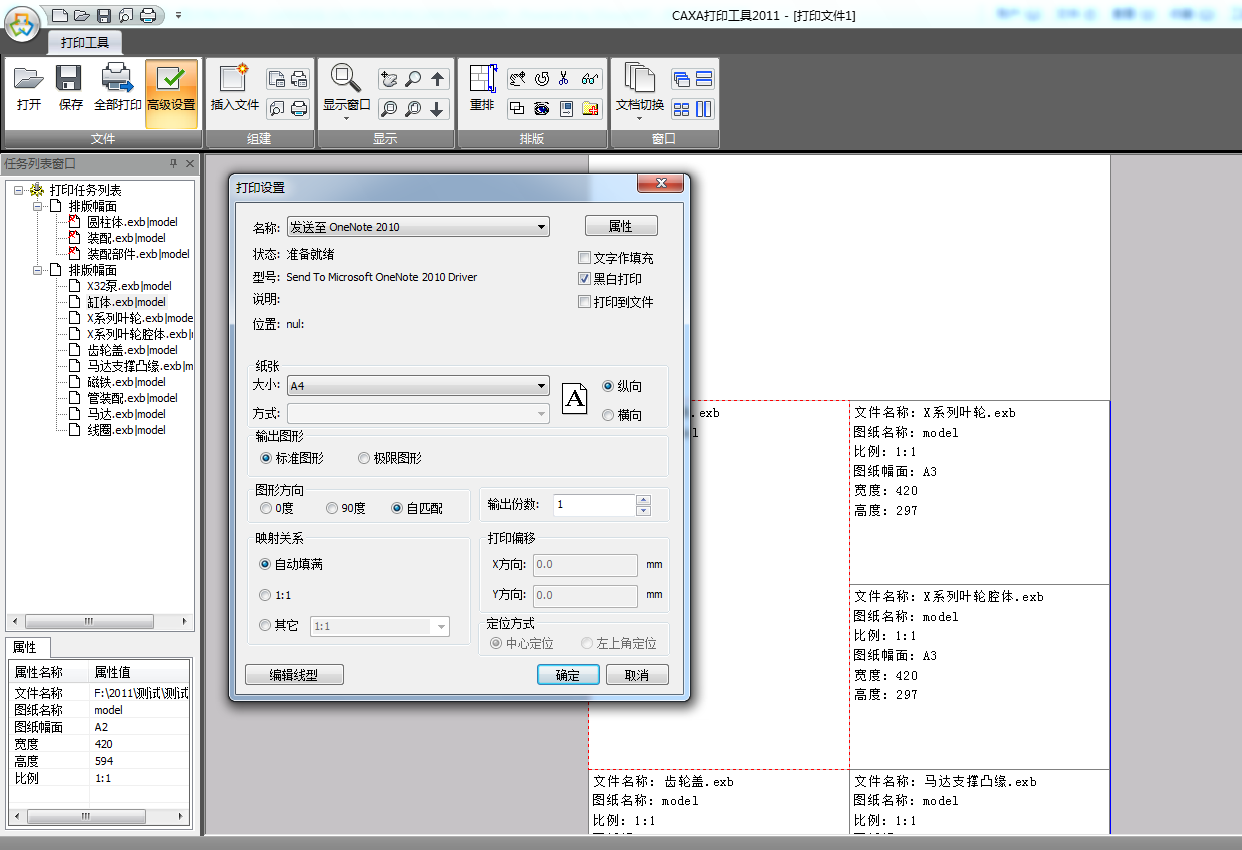Image resolution: width=1242 pixels, height=850 pixels.
Task: Click the glasses icon in 排版 group
Action: click(590, 79)
